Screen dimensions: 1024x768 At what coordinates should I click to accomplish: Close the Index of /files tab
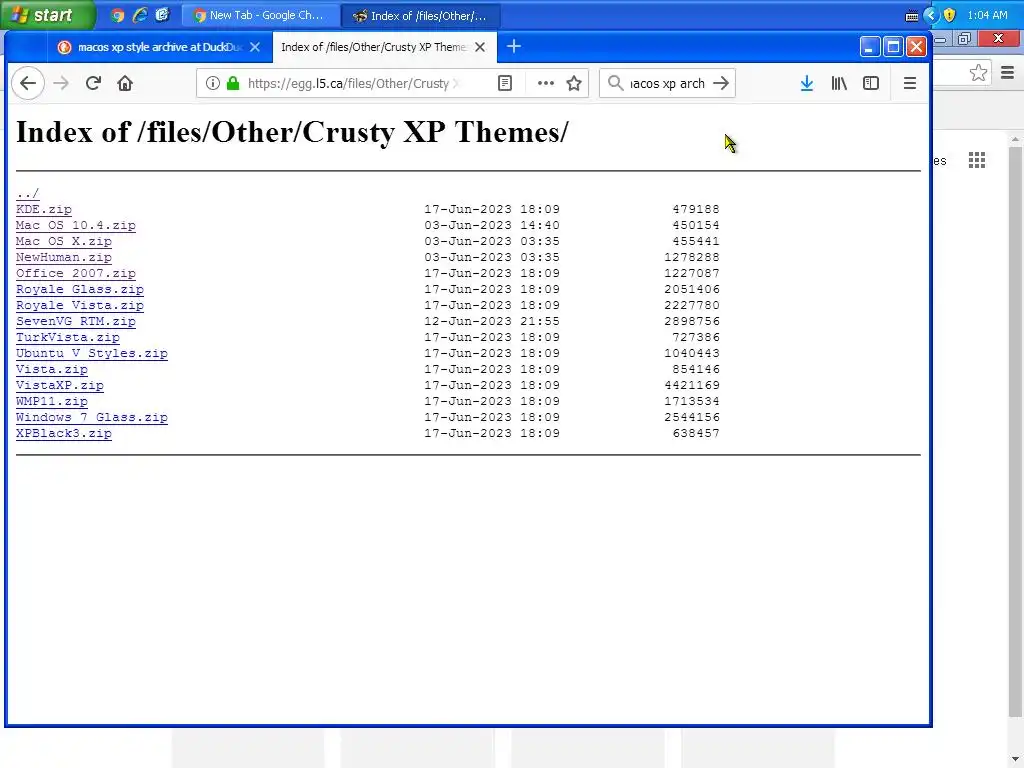(480, 47)
